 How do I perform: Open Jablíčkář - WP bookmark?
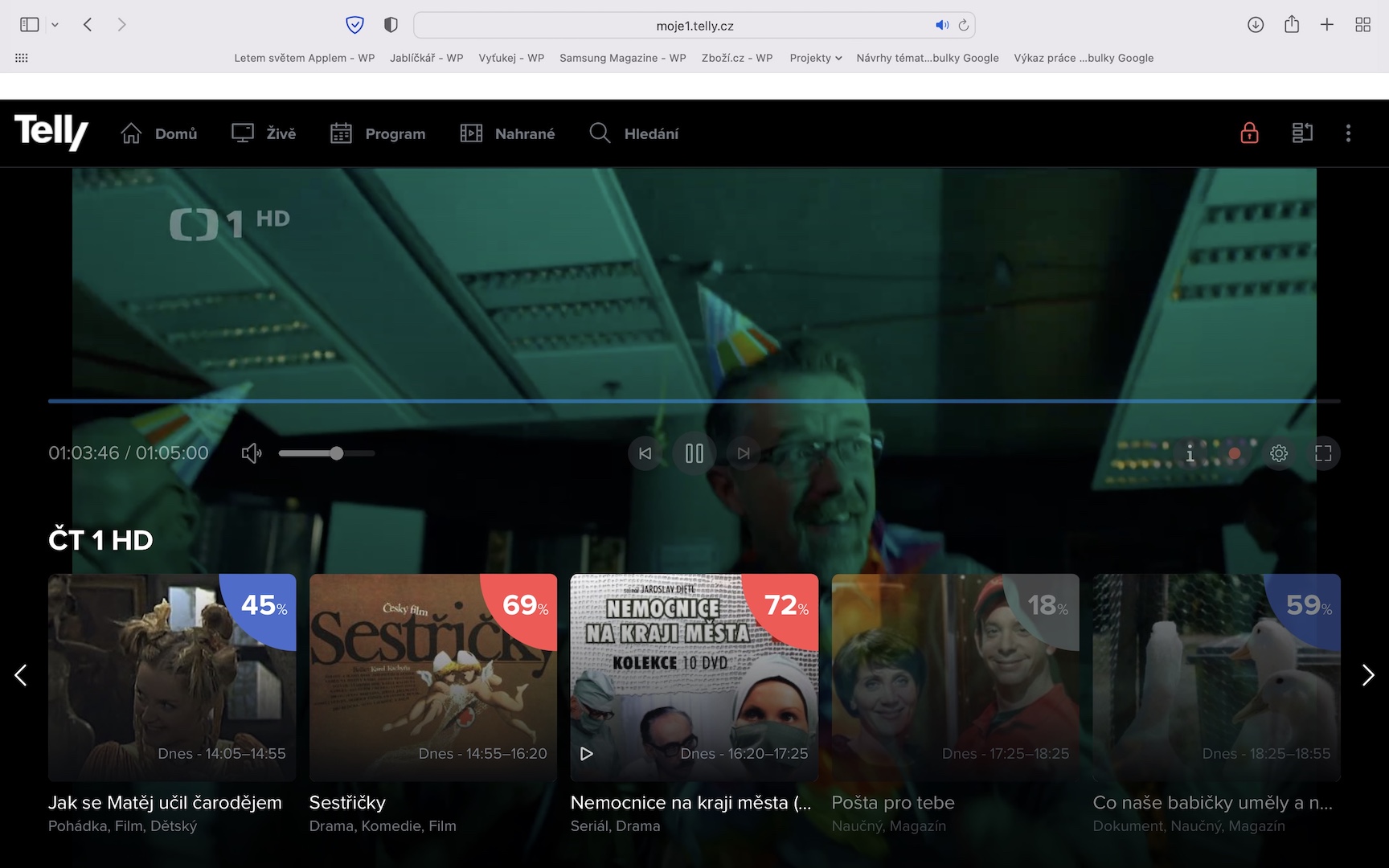pos(427,58)
